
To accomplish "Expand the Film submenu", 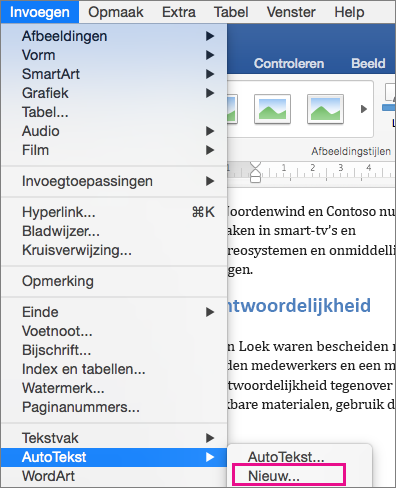I will [114, 150].
